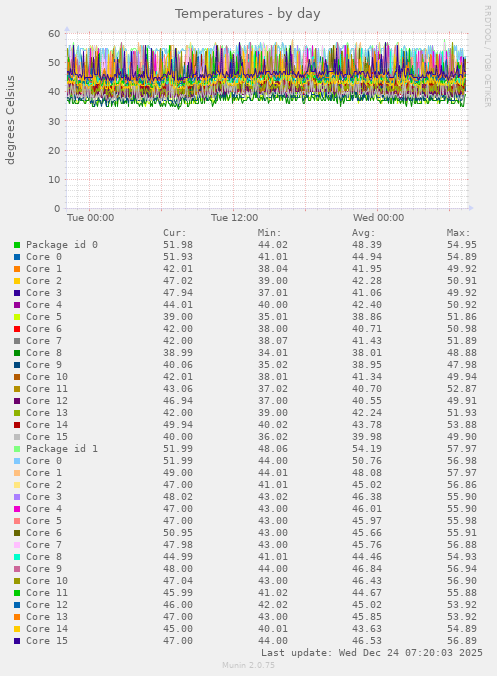Click the 'Munin 2.0.75' version footer
This screenshot has width=497, height=676.
248,665
